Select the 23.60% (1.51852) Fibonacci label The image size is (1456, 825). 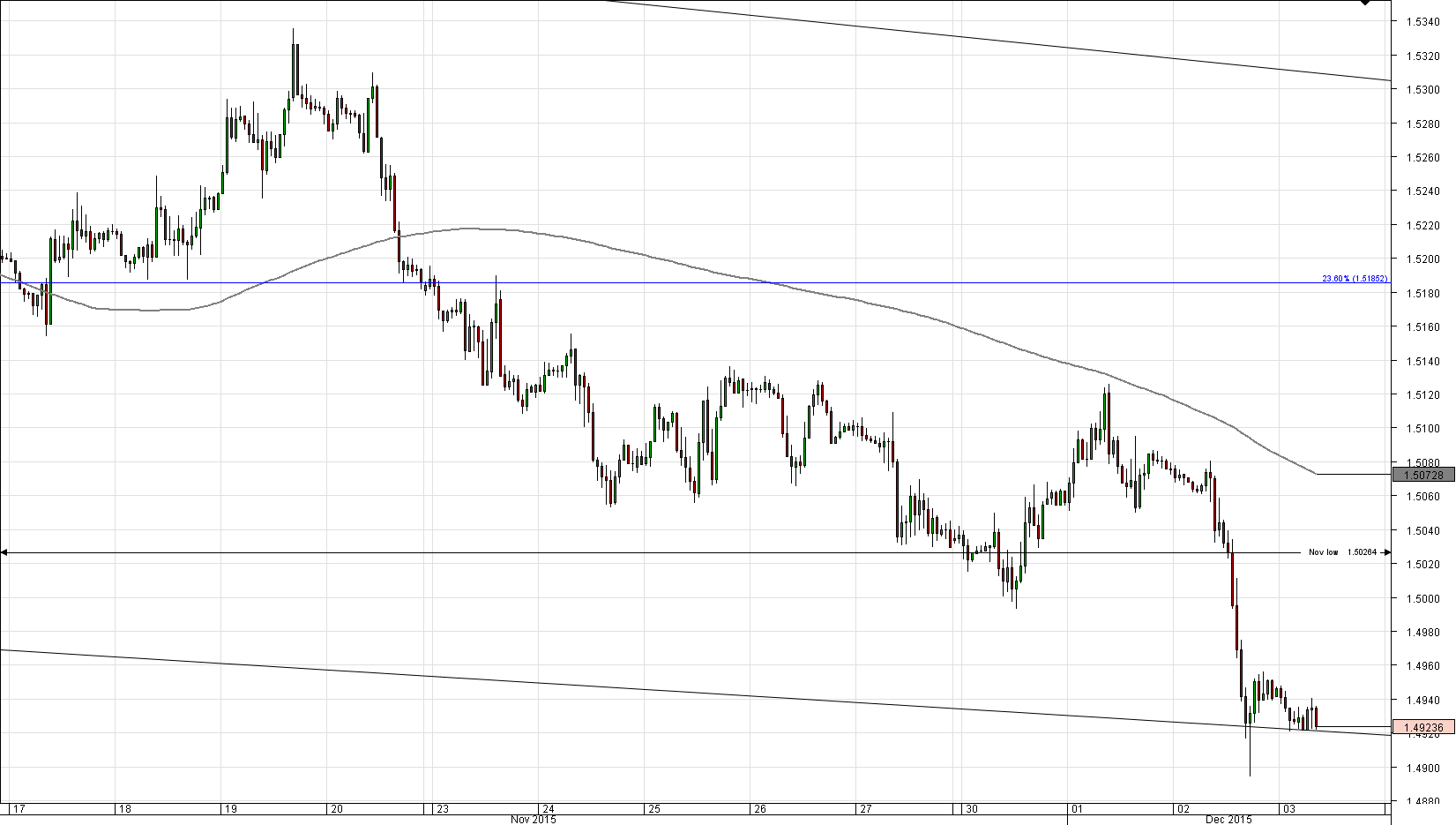click(1355, 279)
